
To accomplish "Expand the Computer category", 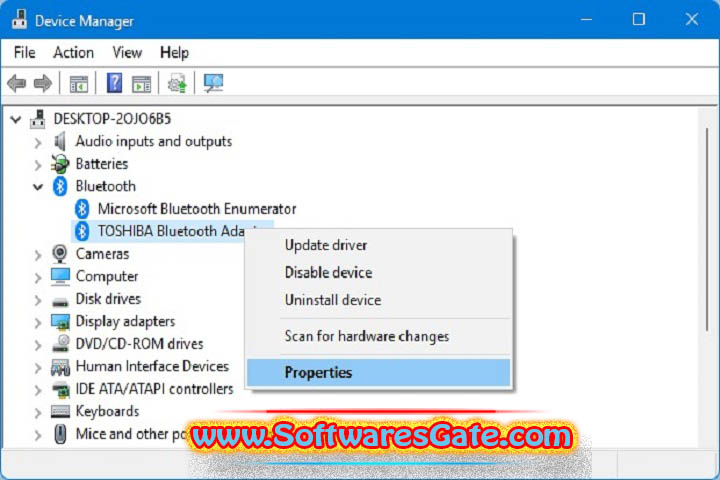I will 38,277.
